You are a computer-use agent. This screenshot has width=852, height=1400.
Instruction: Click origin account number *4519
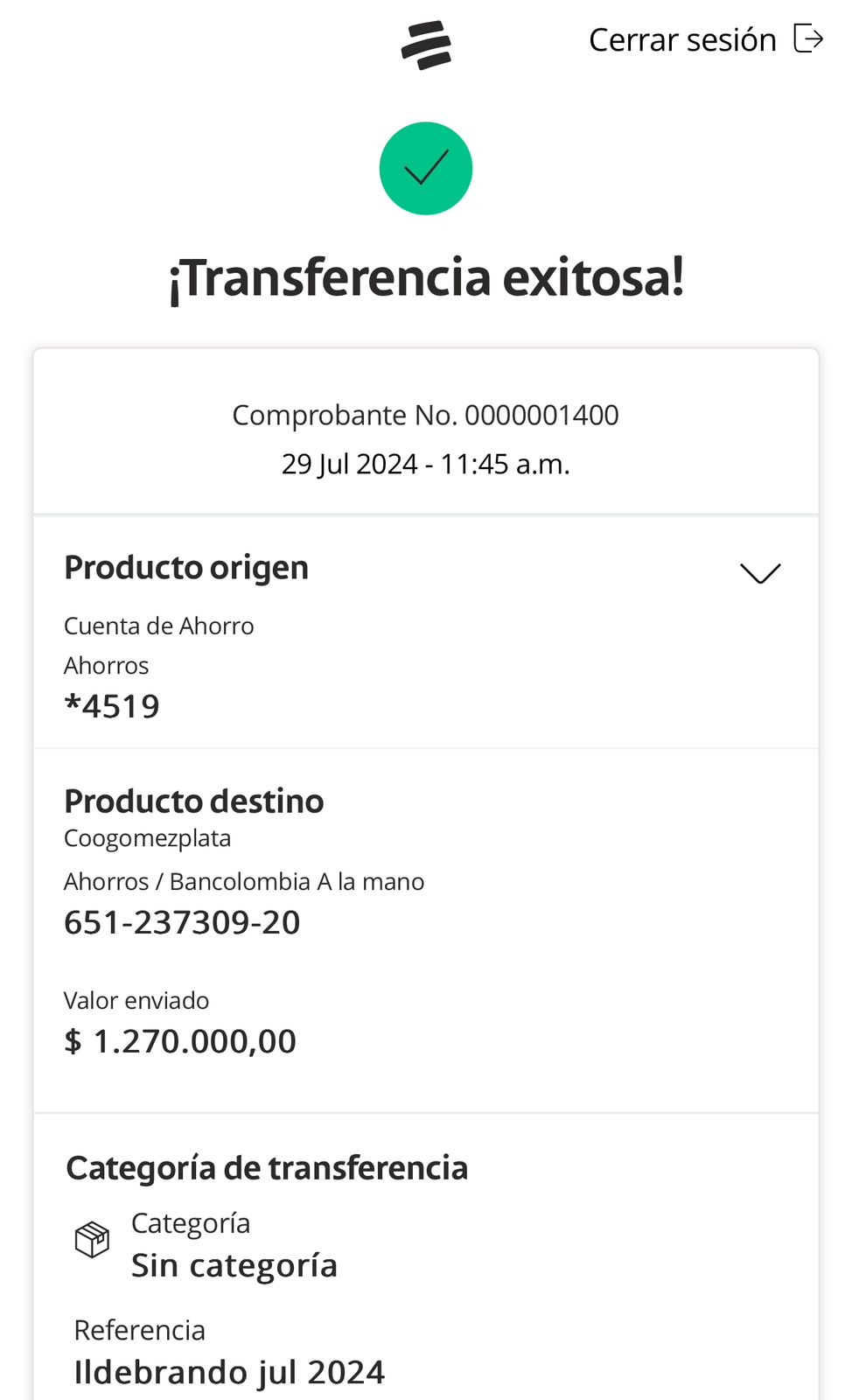112,706
